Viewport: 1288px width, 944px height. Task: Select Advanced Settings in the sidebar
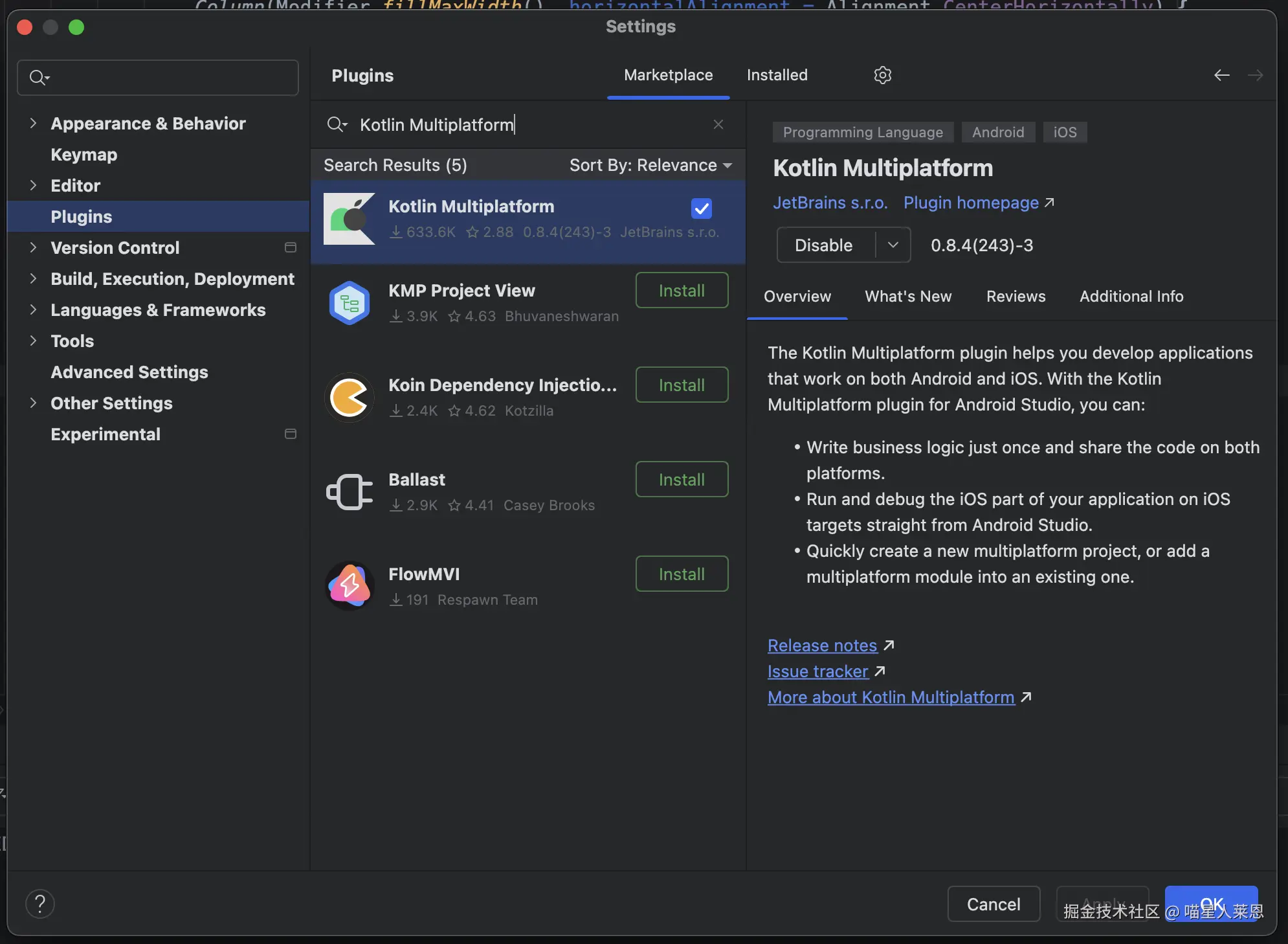point(129,372)
